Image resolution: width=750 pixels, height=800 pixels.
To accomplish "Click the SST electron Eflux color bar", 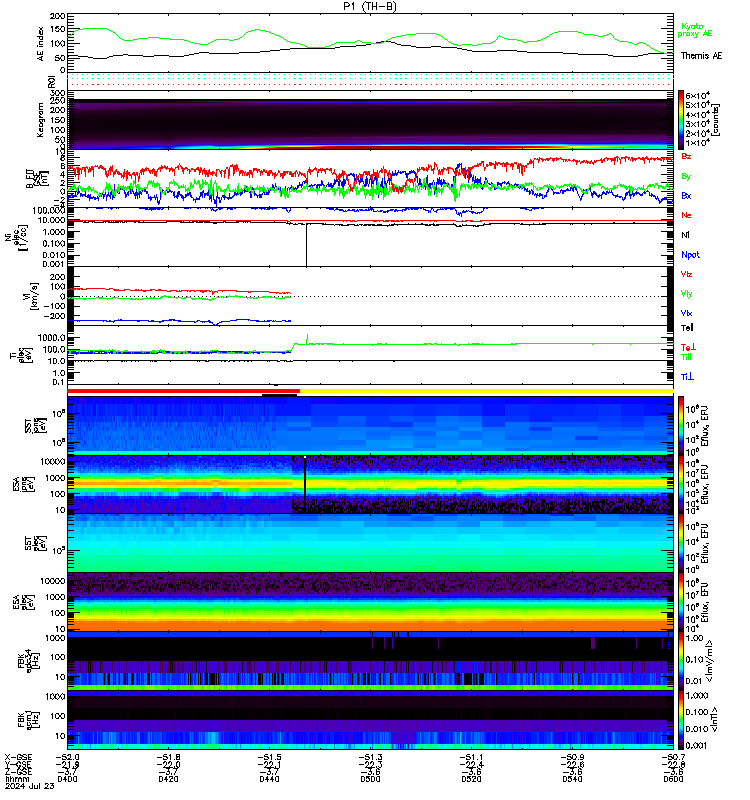I will pyautogui.click(x=681, y=543).
